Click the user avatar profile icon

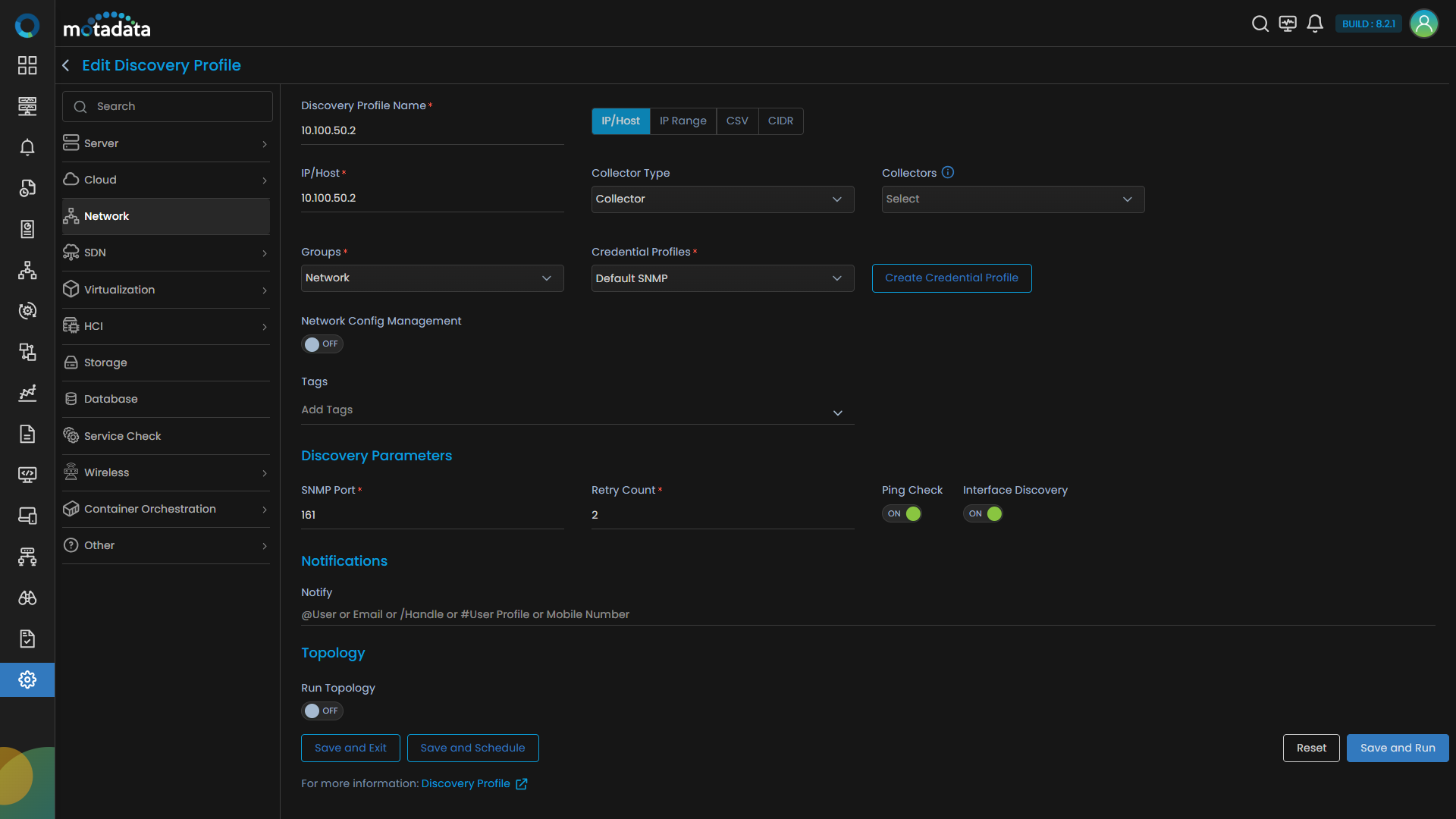(x=1423, y=24)
